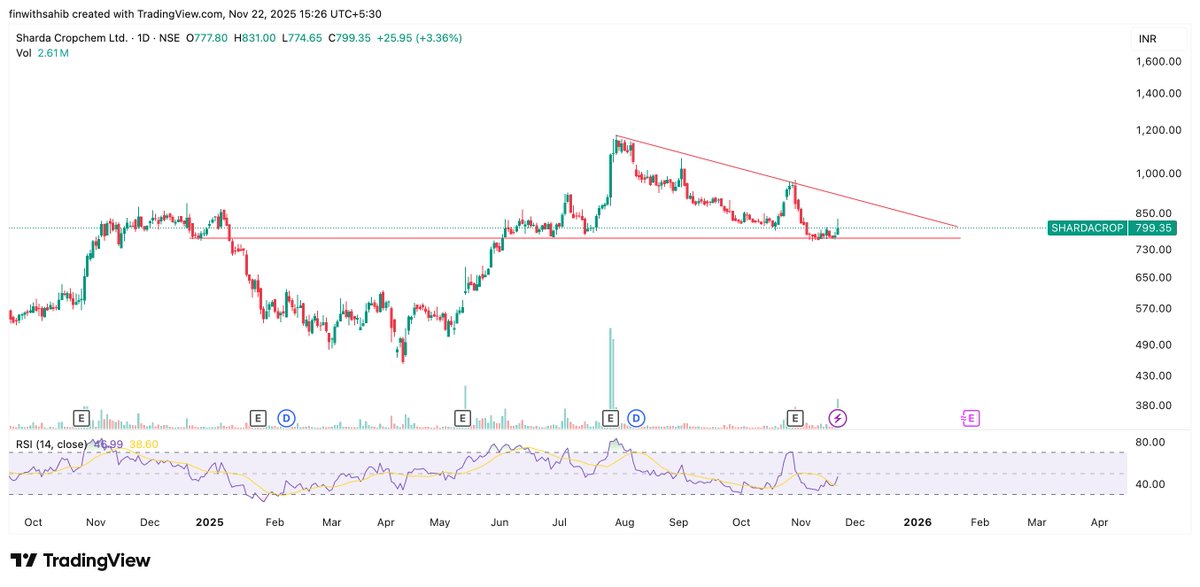Click the earnings E marker near November 2025
Viewport: 1200px width, 587px height.
tap(795, 418)
